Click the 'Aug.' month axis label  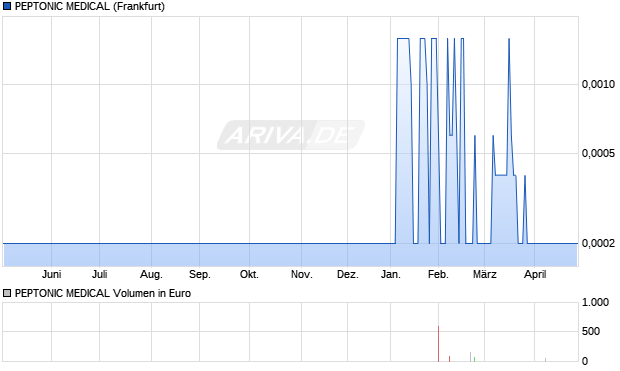click(151, 274)
